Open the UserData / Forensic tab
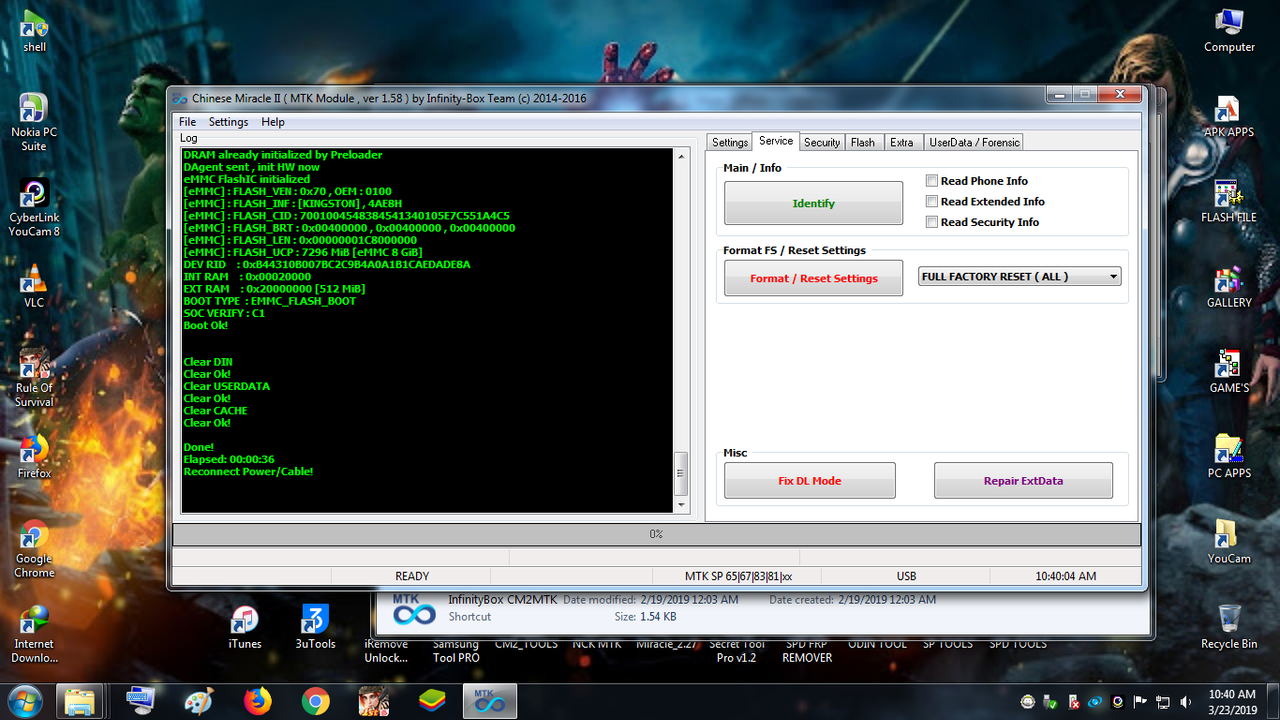Screen dimensions: 1280x720 (x=974, y=142)
